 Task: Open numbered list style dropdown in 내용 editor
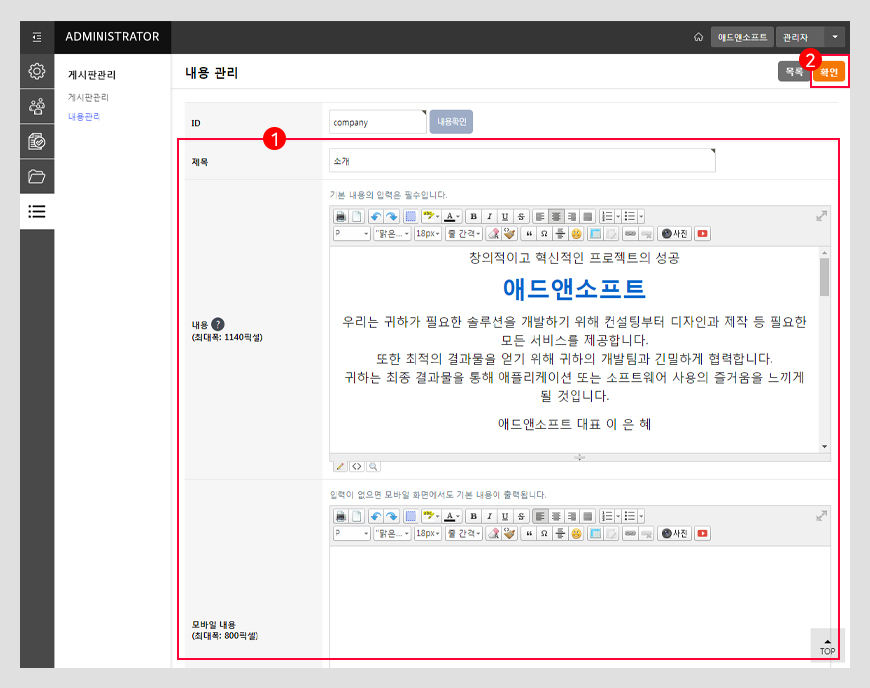618,216
